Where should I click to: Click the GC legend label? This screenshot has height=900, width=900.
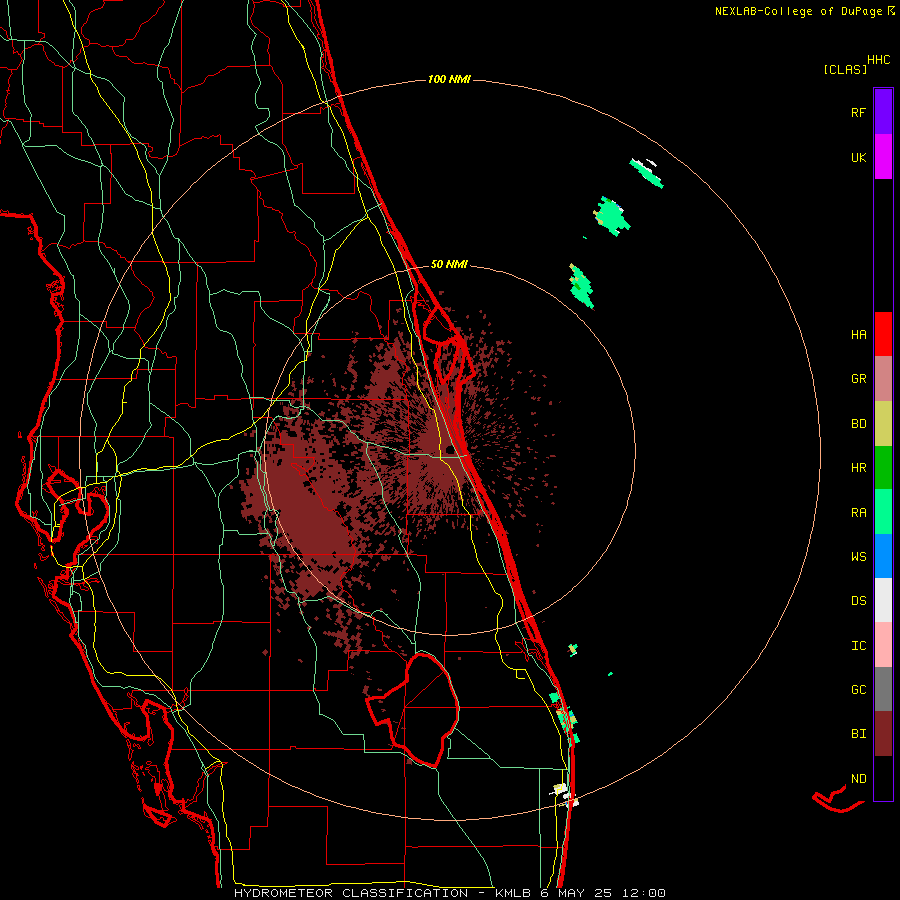pos(859,690)
